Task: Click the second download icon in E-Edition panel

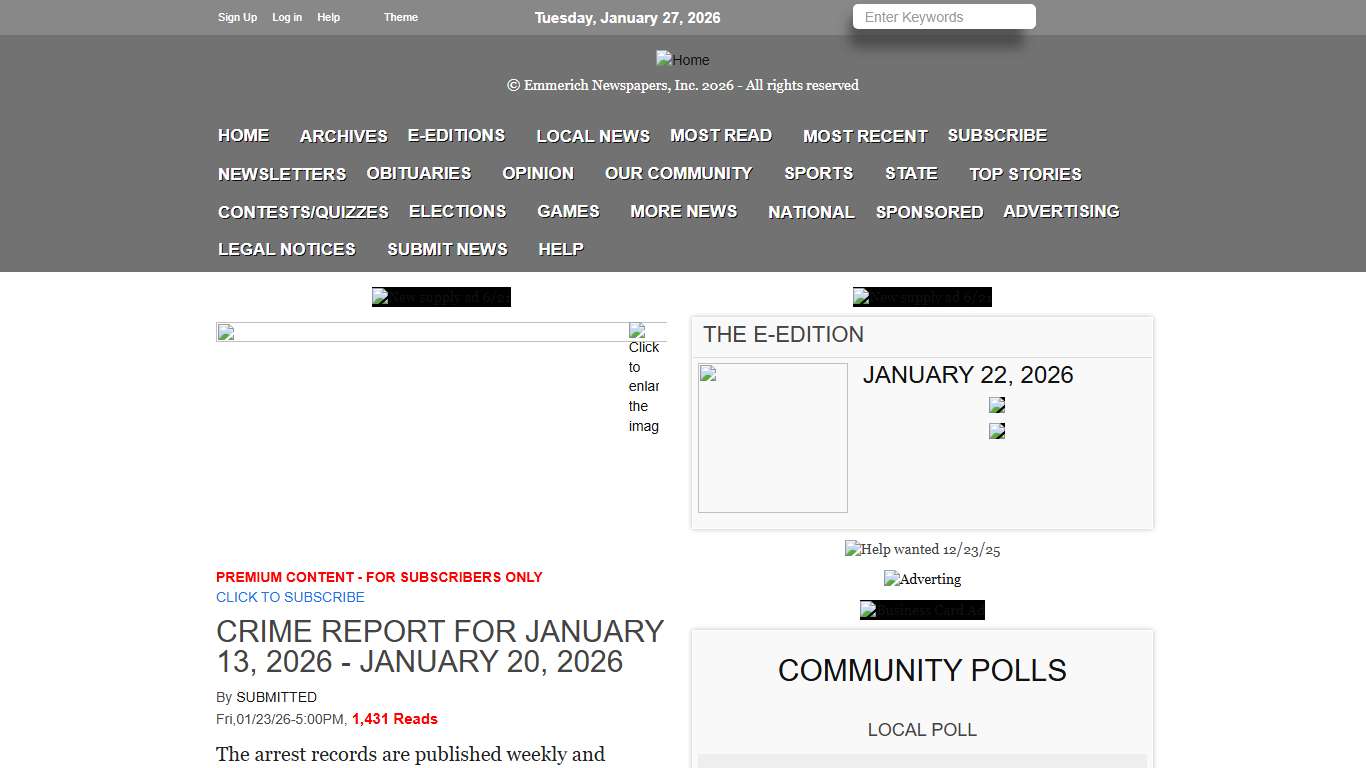Action: pyautogui.click(x=996, y=431)
